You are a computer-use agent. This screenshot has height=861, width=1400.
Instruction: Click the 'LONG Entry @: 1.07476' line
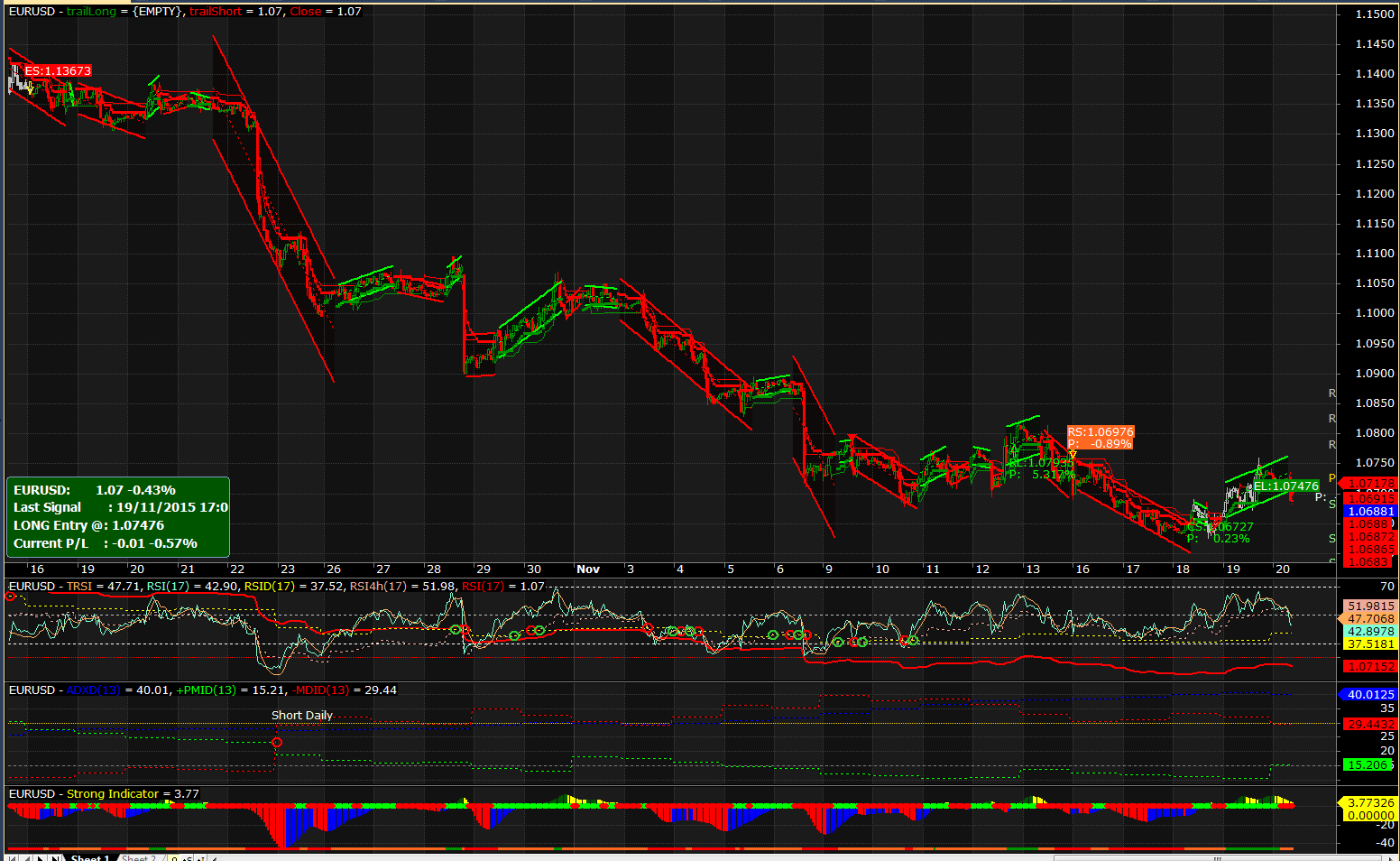tap(89, 525)
